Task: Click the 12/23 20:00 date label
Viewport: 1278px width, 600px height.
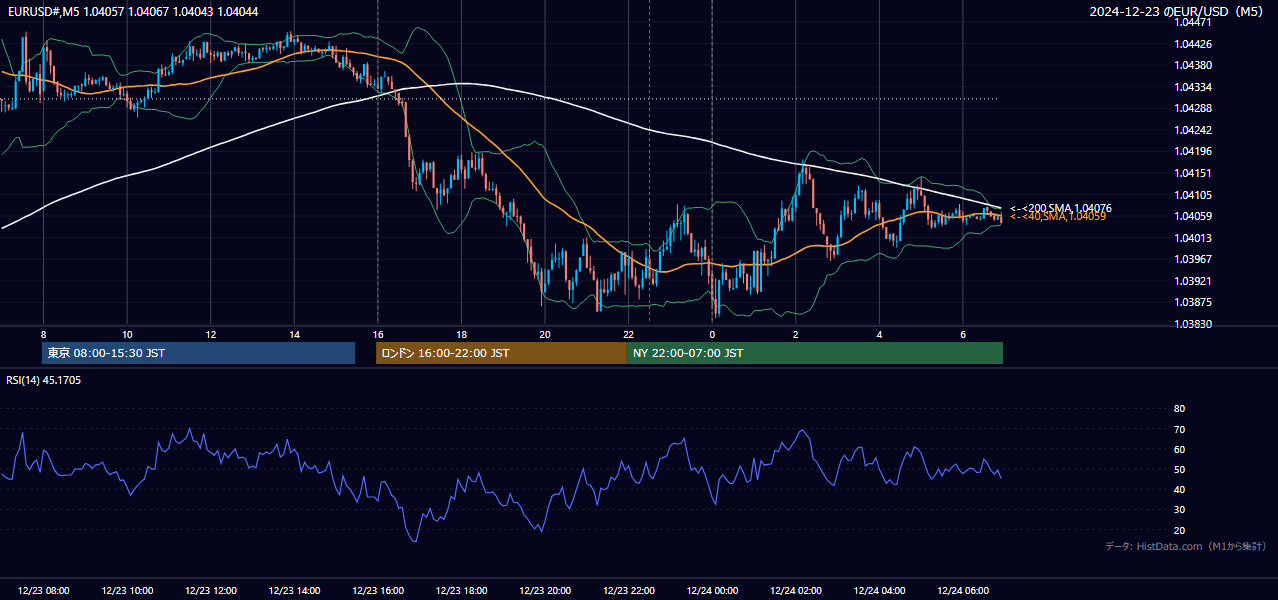Action: click(545, 591)
